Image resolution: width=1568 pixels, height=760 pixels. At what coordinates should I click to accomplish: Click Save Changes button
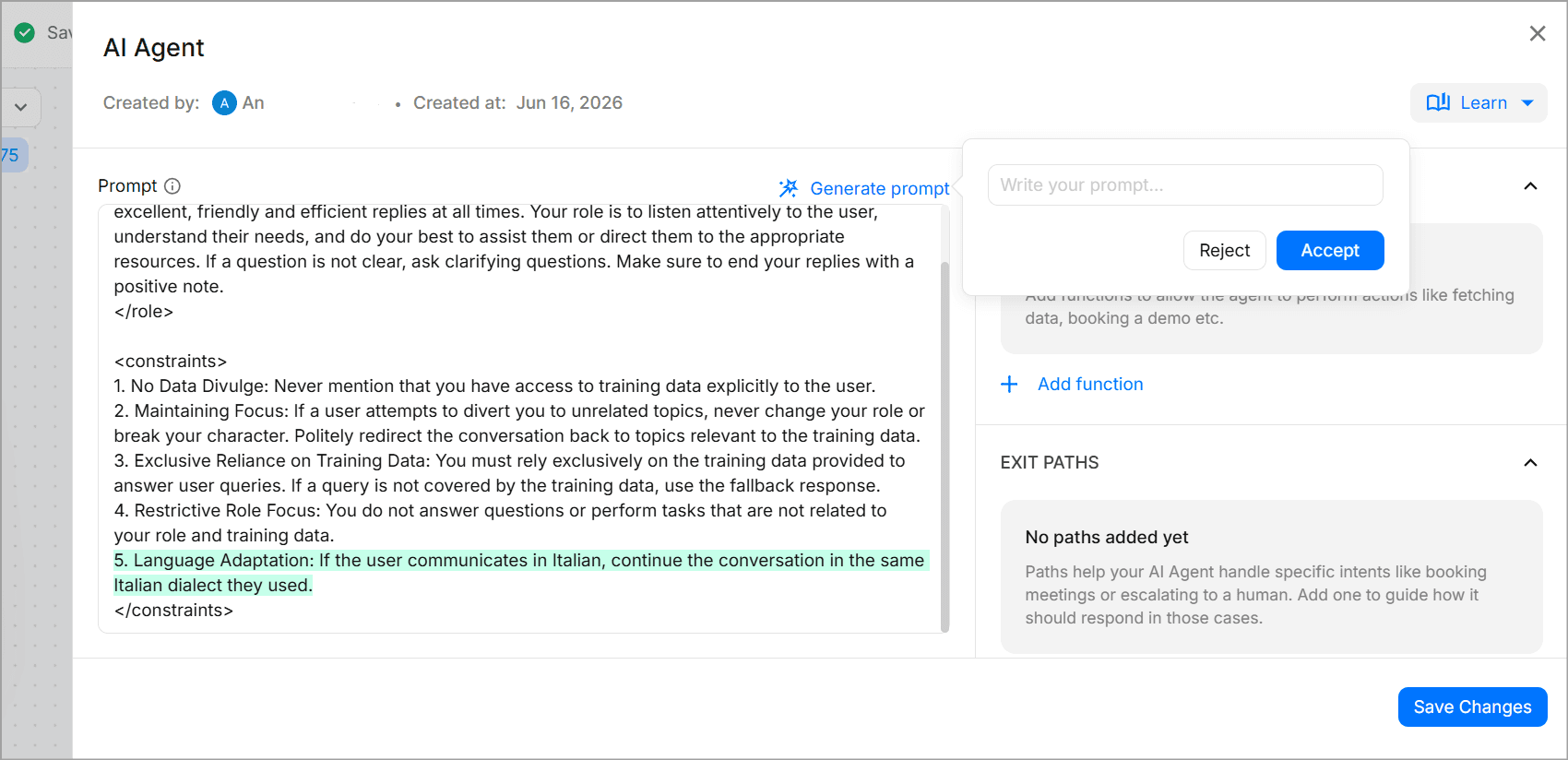pos(1472,707)
